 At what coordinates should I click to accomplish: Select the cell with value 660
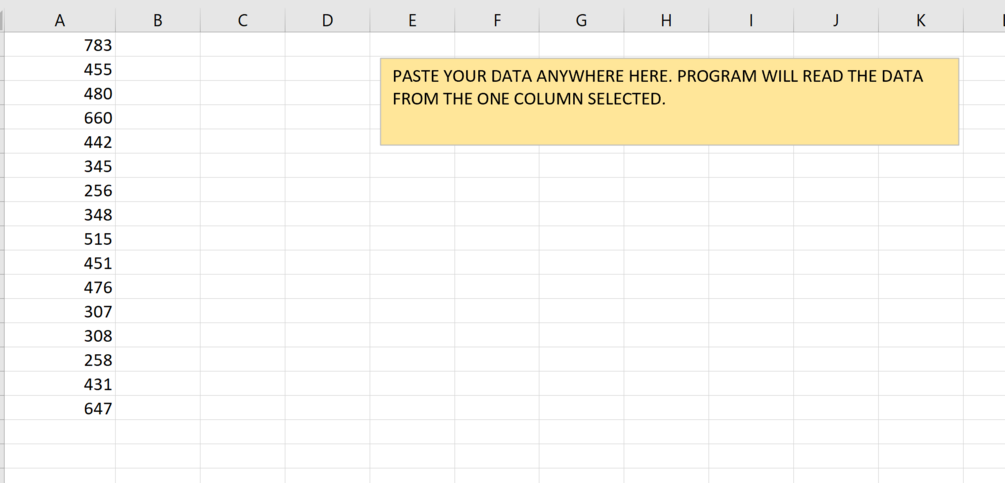(x=60, y=118)
